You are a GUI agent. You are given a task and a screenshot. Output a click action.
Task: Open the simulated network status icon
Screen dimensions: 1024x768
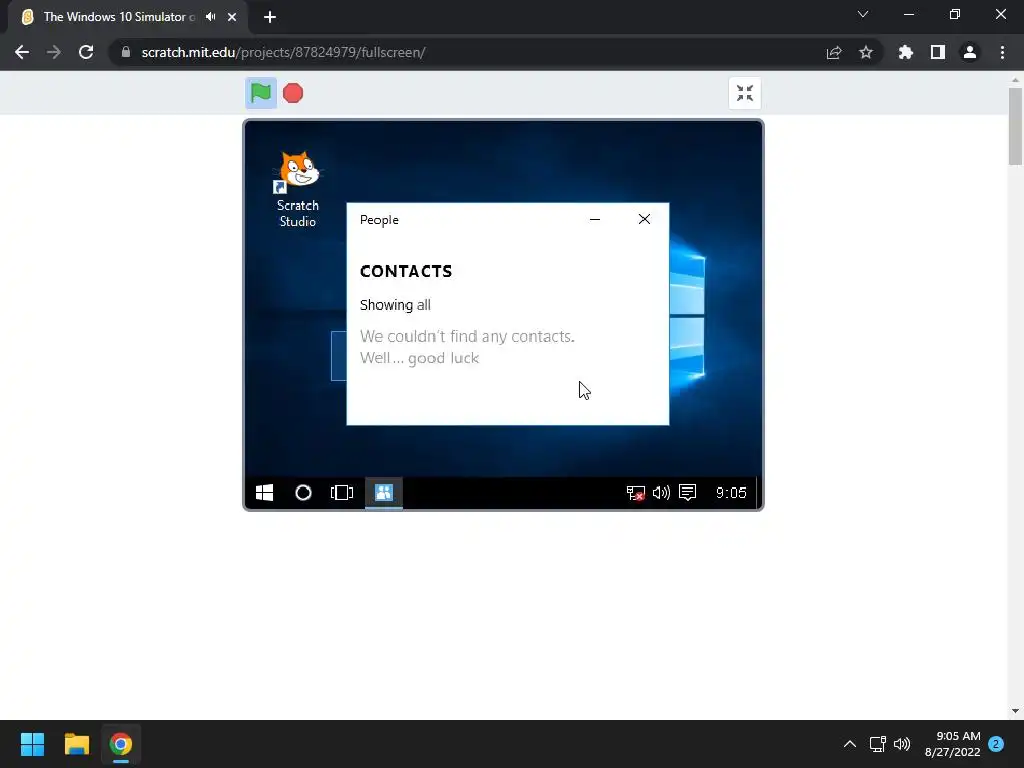635,493
